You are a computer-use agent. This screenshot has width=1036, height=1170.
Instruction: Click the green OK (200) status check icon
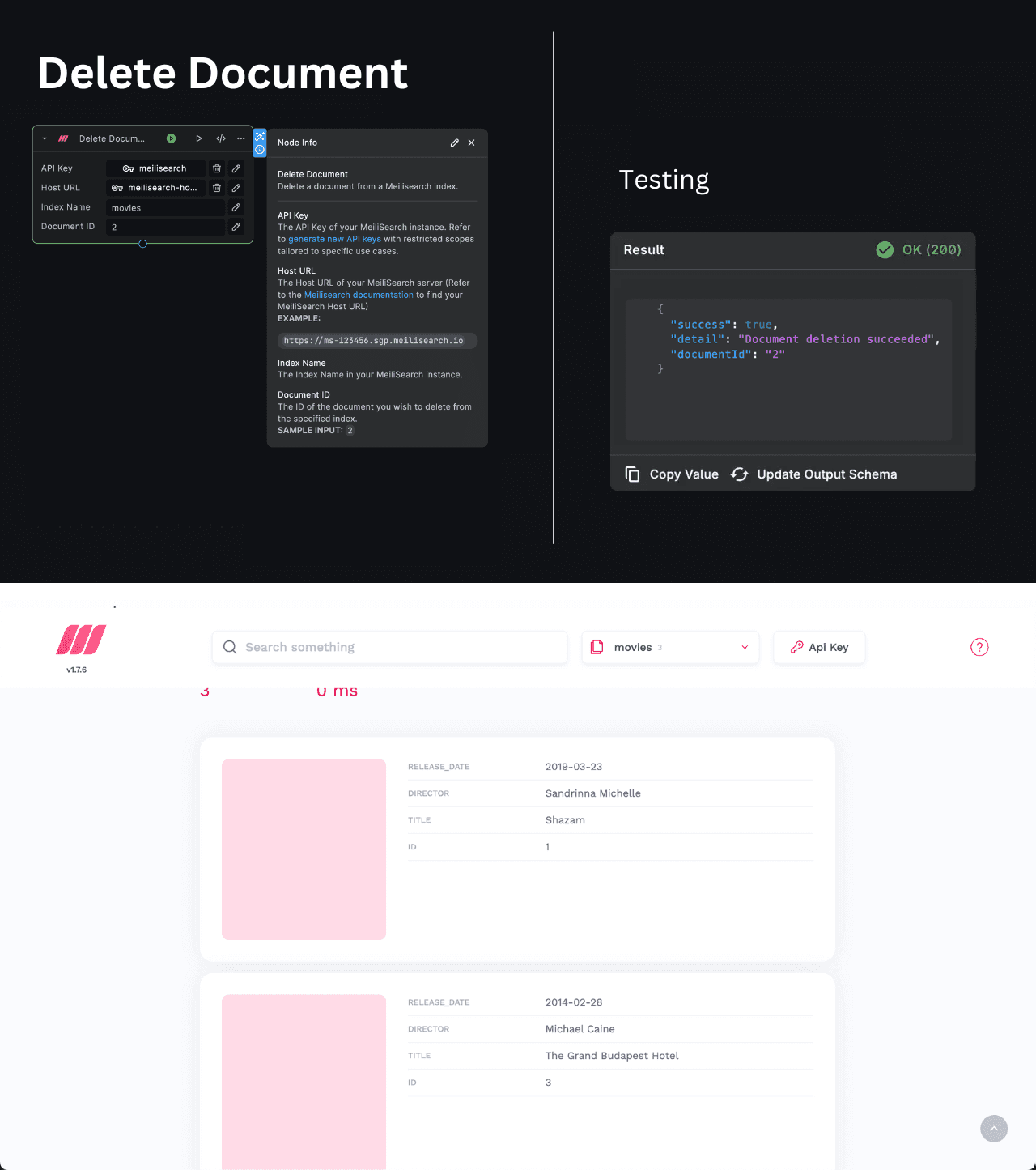pyautogui.click(x=885, y=249)
